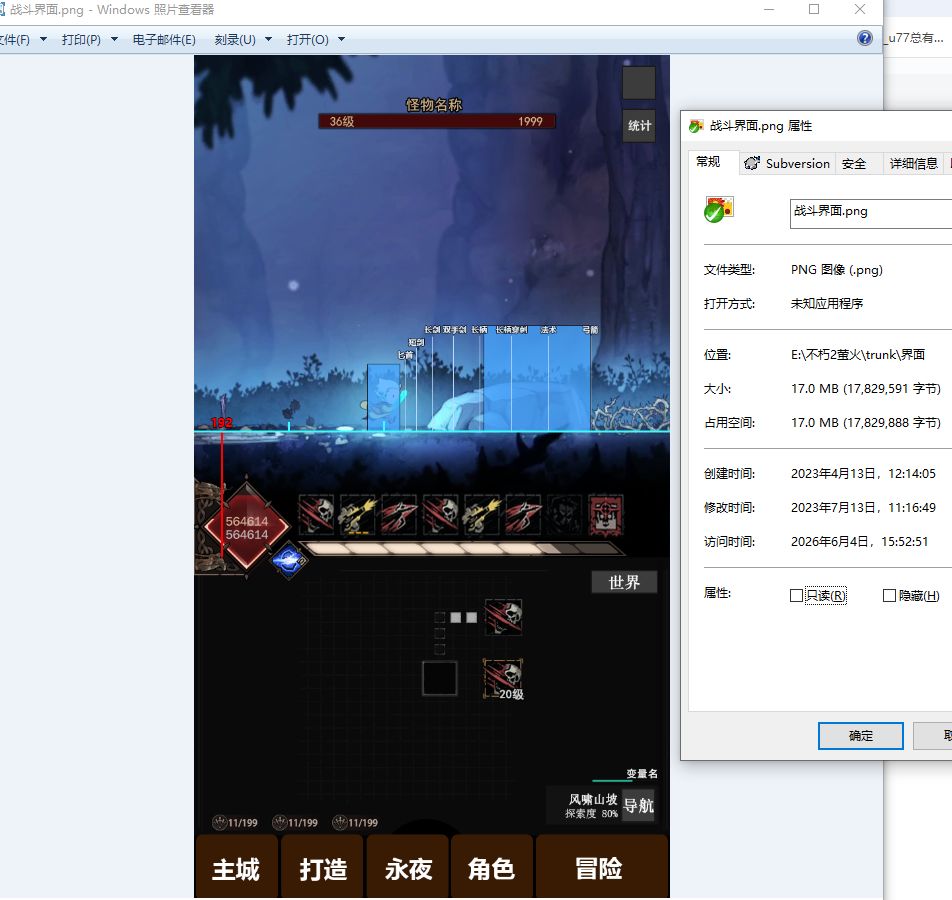
Task: Activate the blue lightning skill diamond
Action: (x=288, y=560)
